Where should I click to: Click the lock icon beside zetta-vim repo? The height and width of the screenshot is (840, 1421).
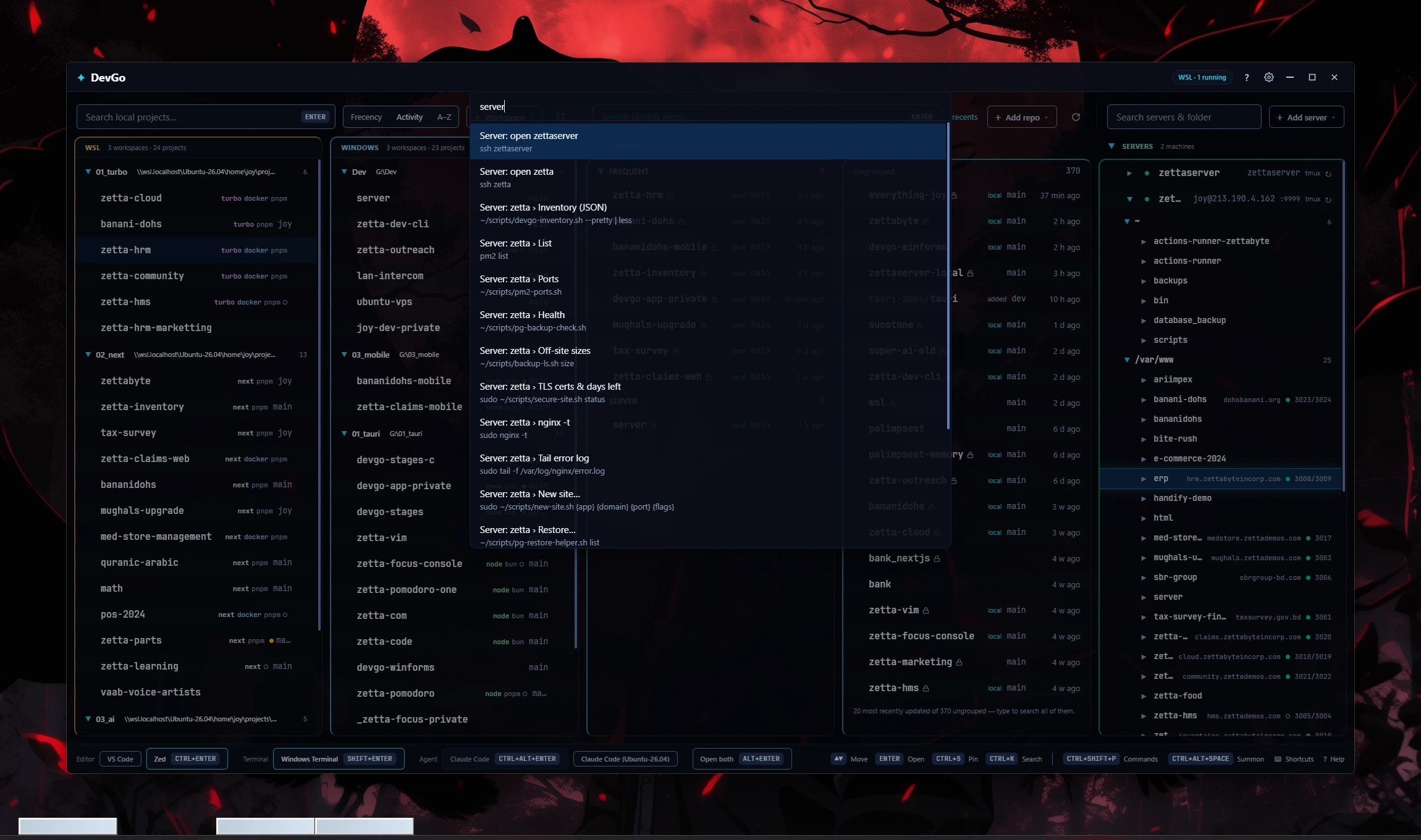click(x=926, y=610)
